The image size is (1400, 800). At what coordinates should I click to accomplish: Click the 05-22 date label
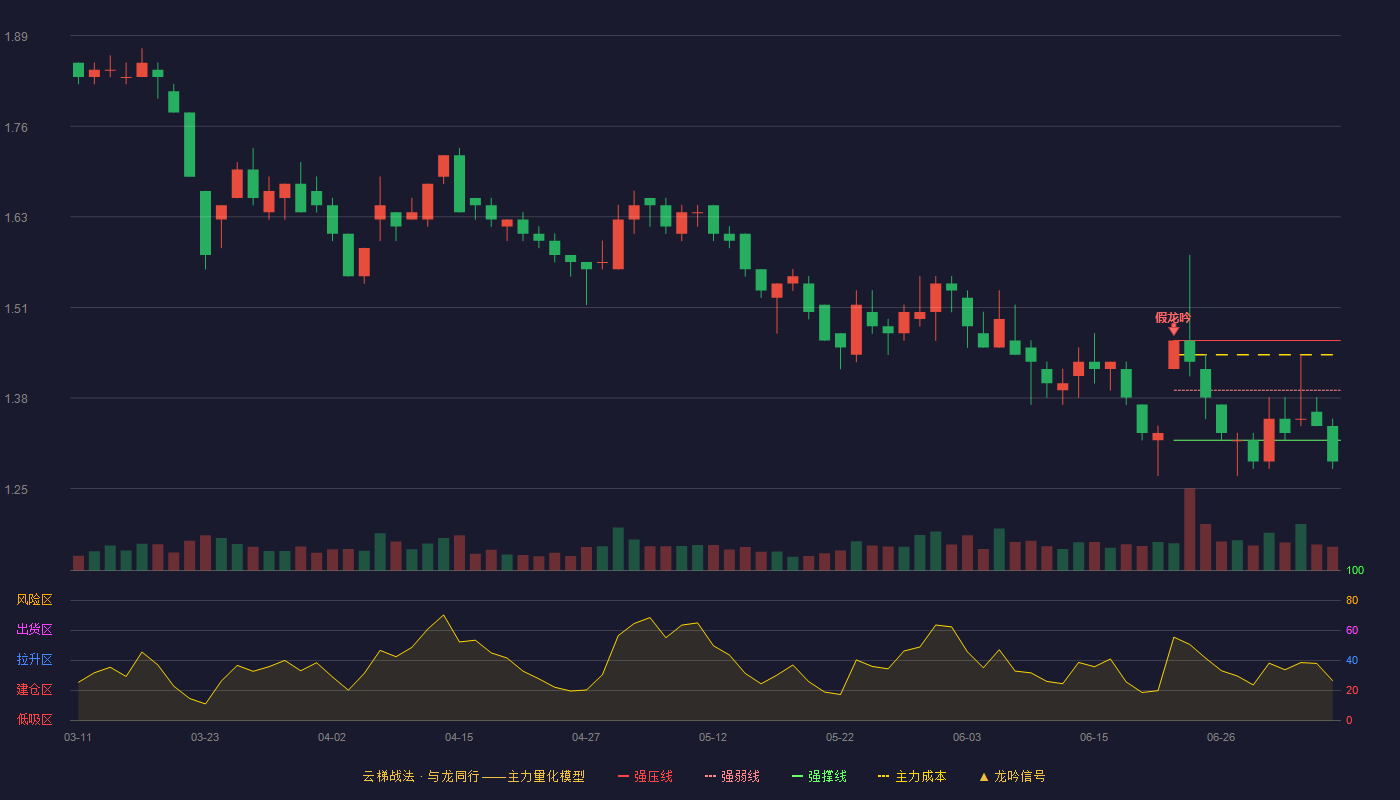(840, 737)
